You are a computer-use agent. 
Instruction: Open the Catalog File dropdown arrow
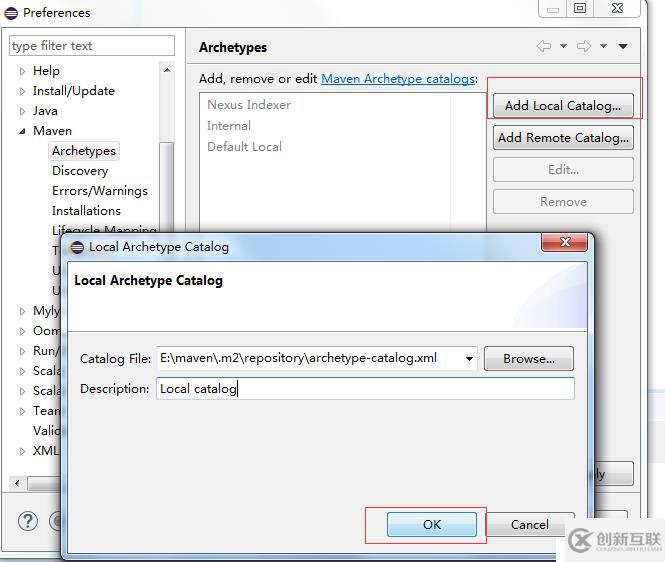(x=469, y=359)
